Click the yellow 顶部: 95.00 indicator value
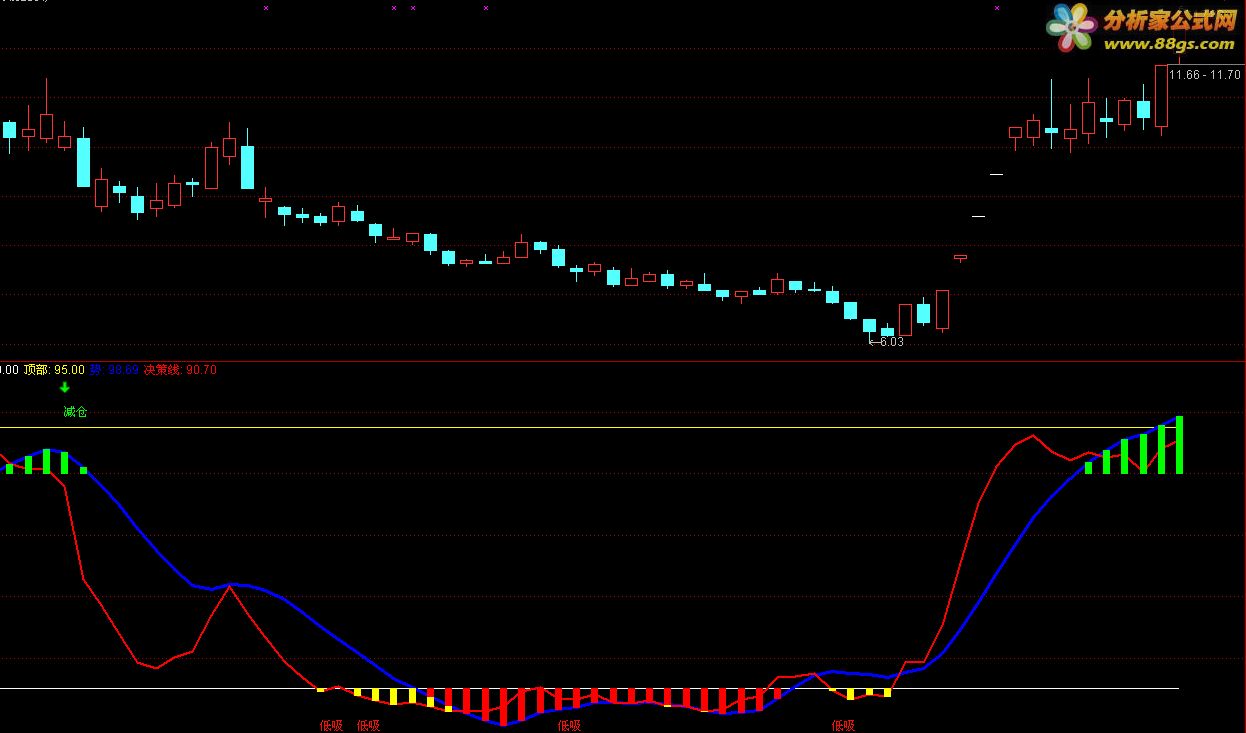This screenshot has width=1246, height=733. (54, 370)
